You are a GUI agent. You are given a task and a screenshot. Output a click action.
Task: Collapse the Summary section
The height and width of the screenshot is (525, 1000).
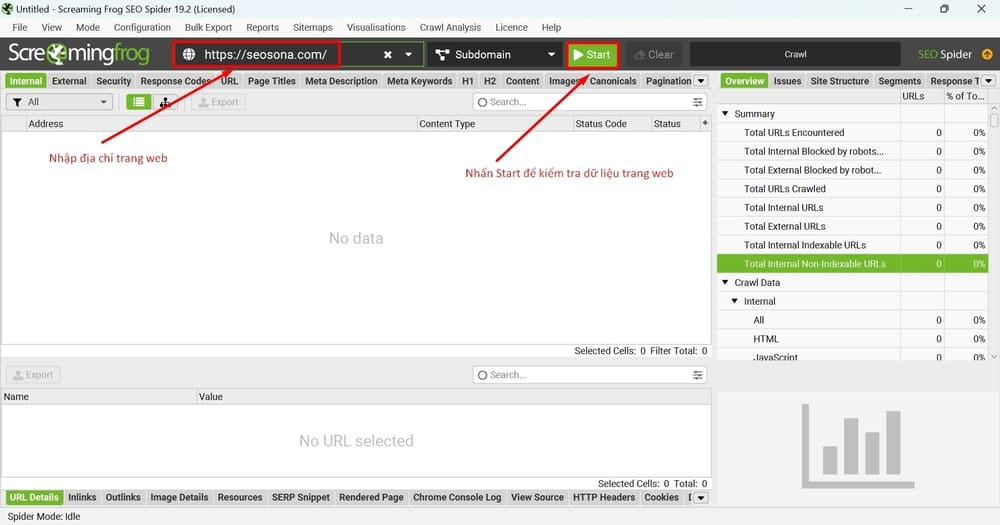point(725,114)
